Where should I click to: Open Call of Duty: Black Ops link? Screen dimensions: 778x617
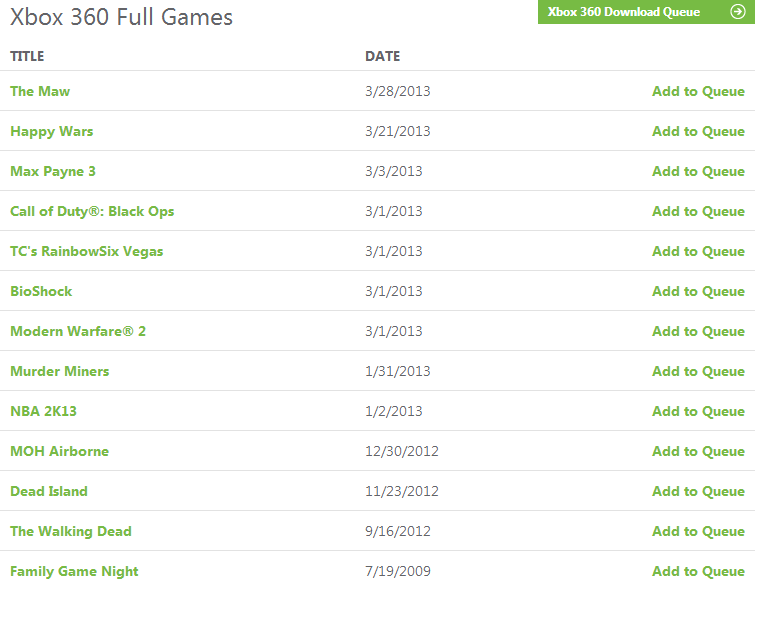click(92, 211)
